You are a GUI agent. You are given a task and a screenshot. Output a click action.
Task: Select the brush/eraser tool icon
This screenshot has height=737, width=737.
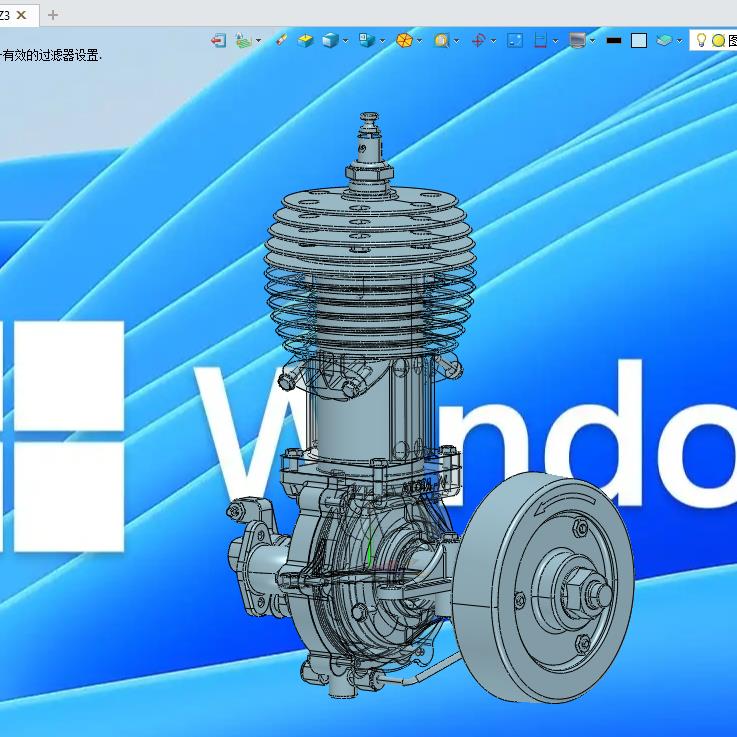282,40
